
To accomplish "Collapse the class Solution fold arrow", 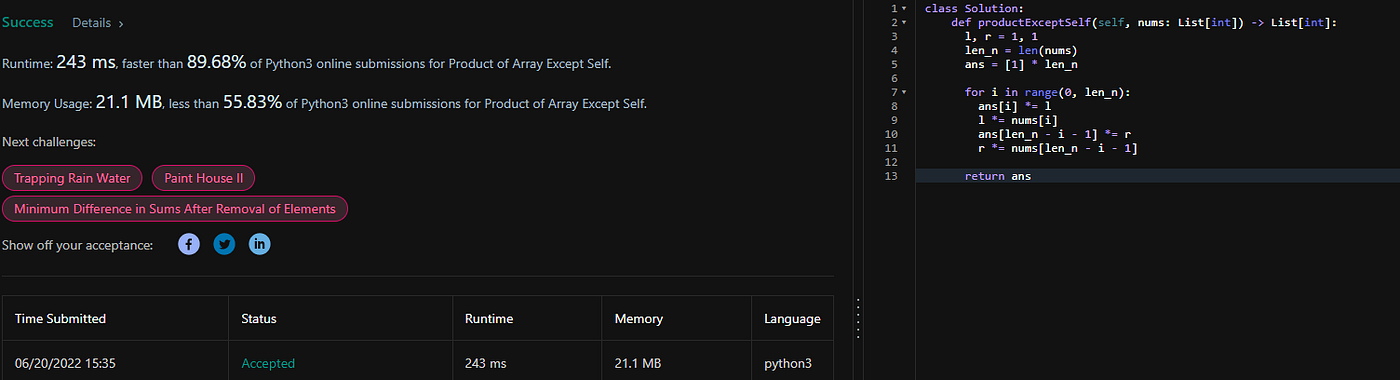I will [x=904, y=8].
